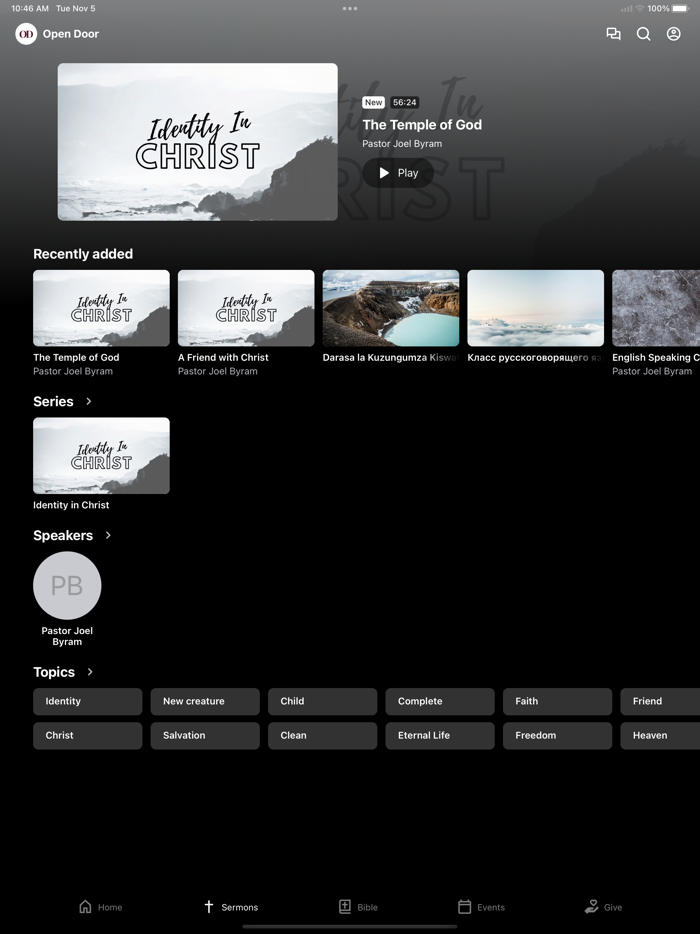The width and height of the screenshot is (700, 934).
Task: Go to the Events tab
Action: click(481, 907)
